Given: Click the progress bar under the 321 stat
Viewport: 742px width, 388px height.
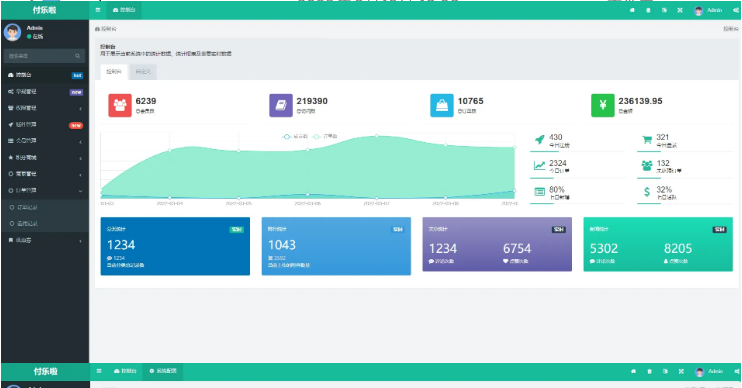Looking at the screenshot, I should (685, 151).
